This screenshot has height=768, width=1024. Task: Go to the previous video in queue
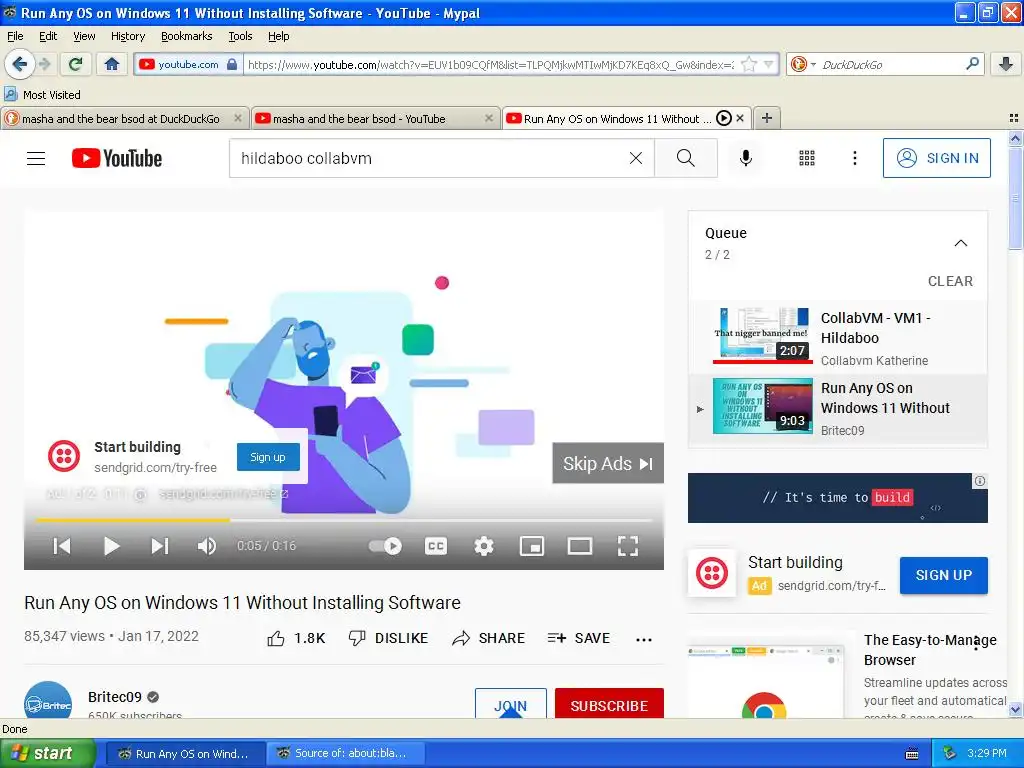click(x=61, y=546)
